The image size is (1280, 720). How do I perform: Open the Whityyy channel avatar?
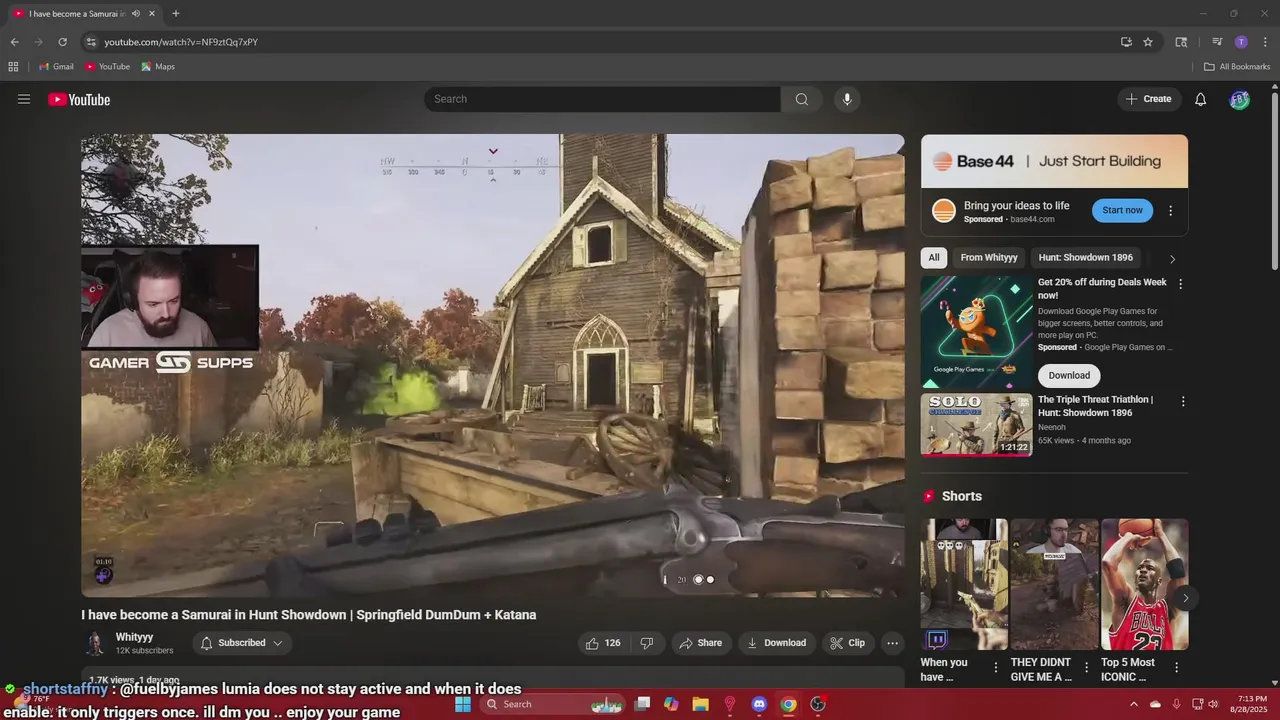pos(95,643)
